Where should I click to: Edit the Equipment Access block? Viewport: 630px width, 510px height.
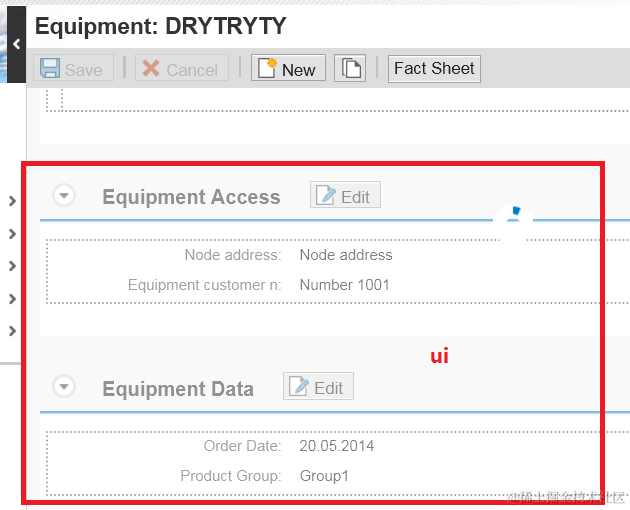click(345, 195)
